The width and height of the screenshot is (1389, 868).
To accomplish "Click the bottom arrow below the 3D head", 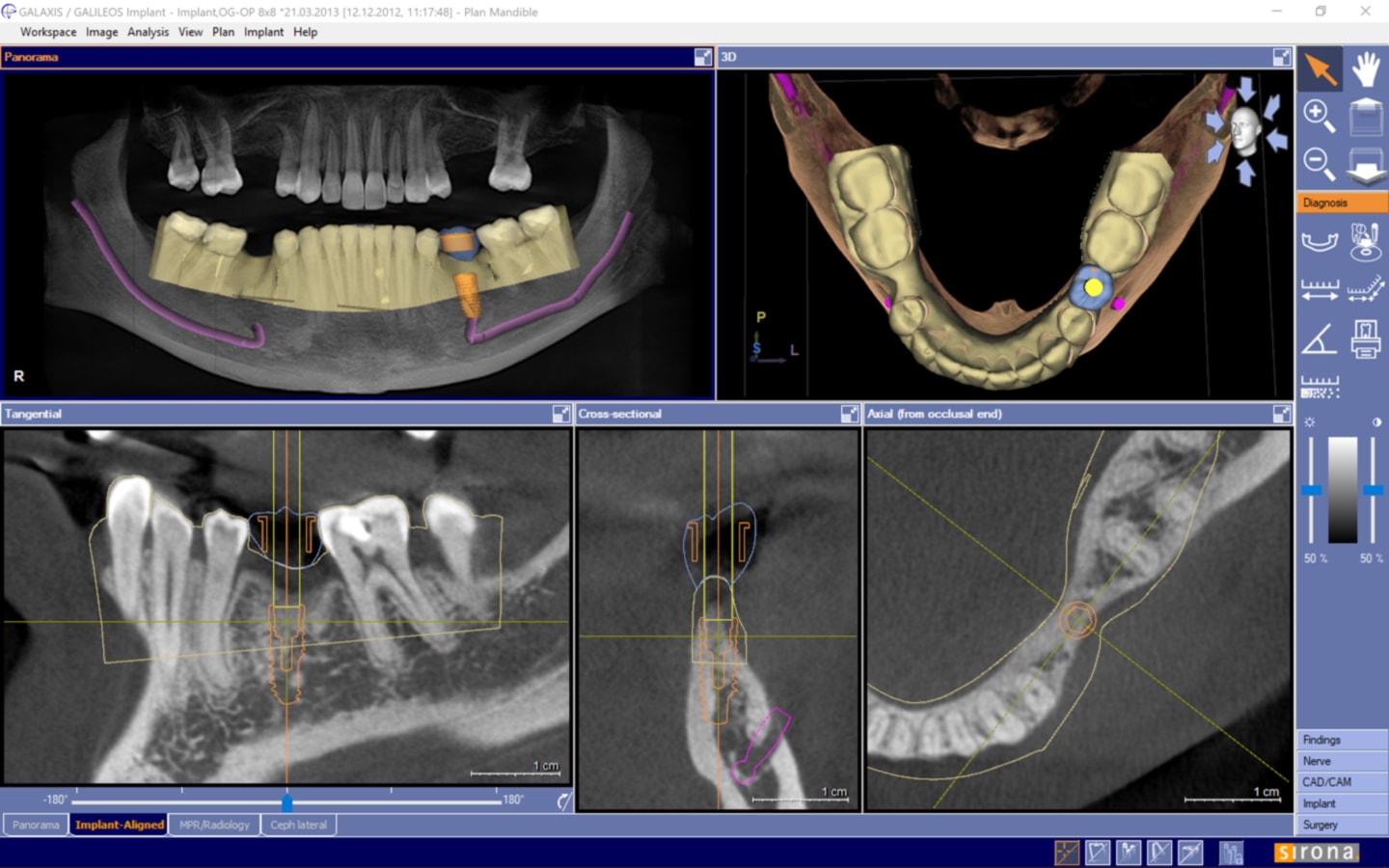I will pyautogui.click(x=1245, y=173).
